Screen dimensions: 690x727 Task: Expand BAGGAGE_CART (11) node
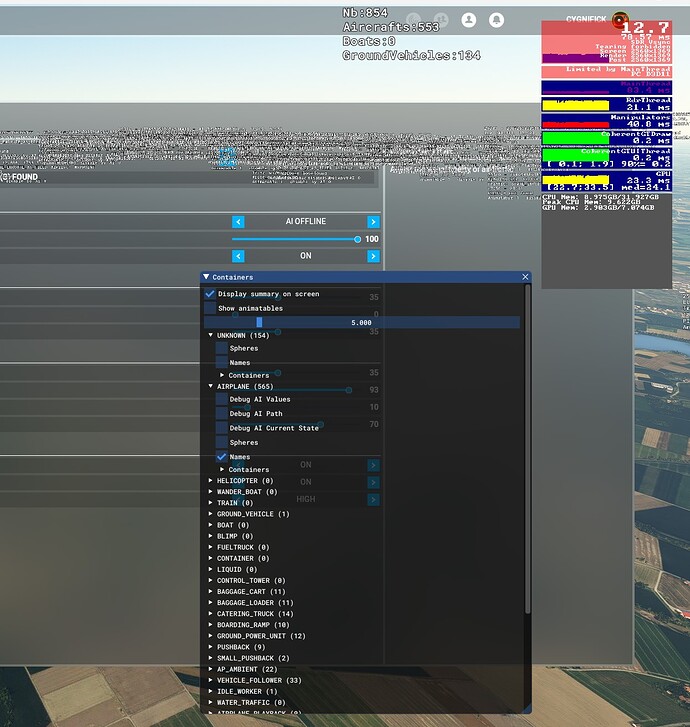coord(211,592)
